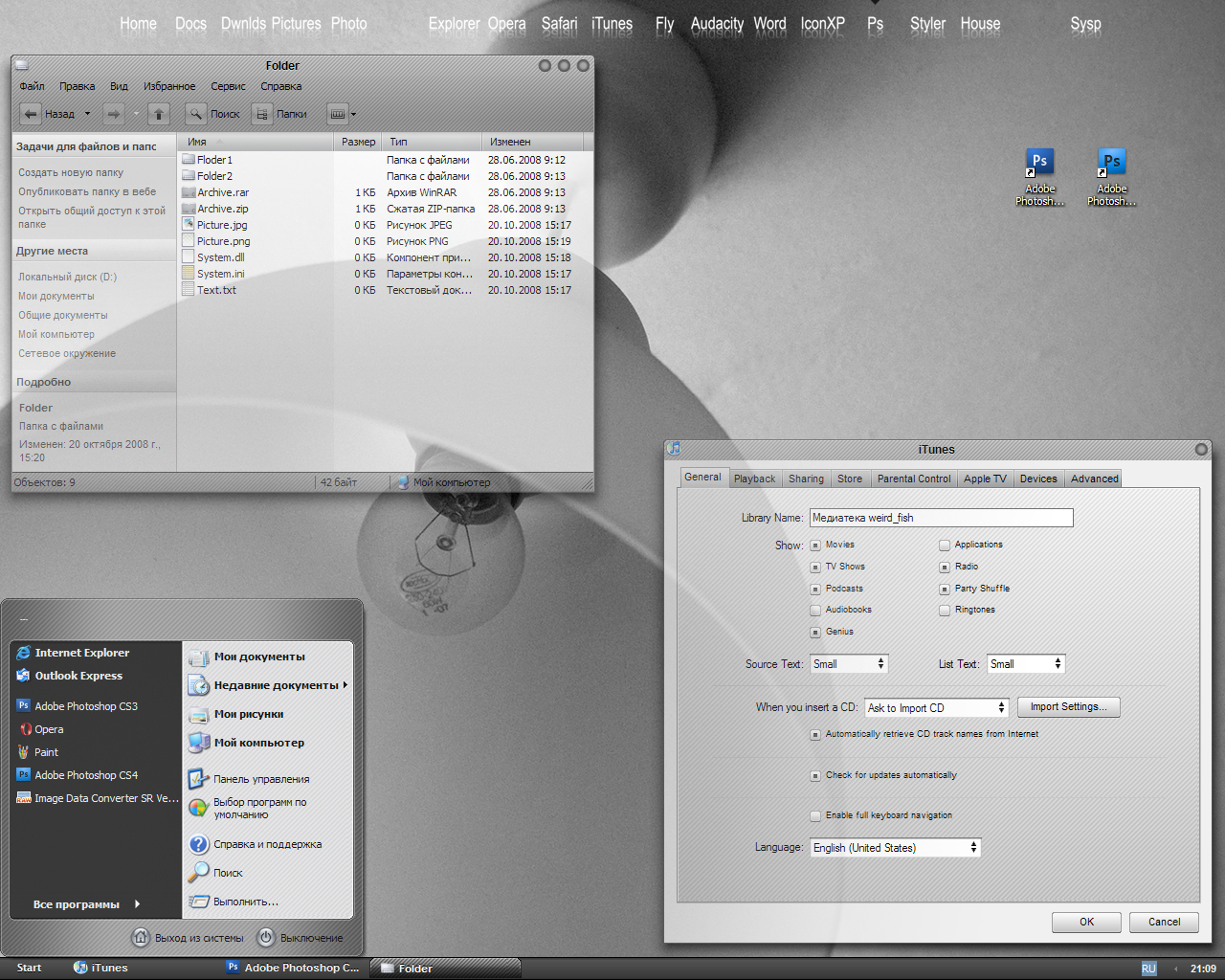Open the List Text size dropdown

[x=1027, y=664]
